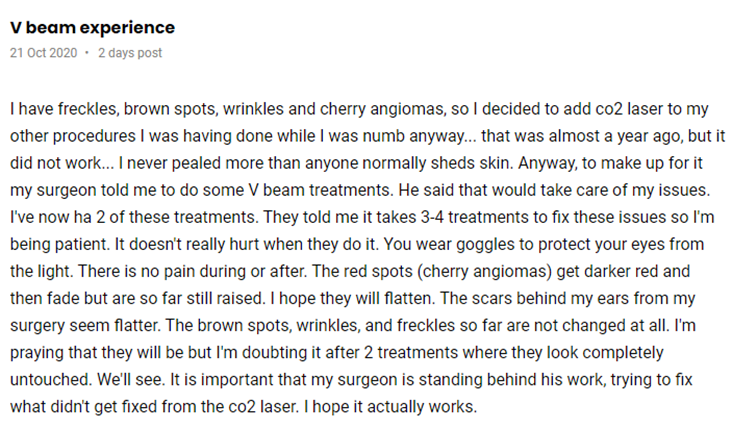Click the word "untouched" in the review
This screenshot has height=429, width=732.
[x=49, y=380]
